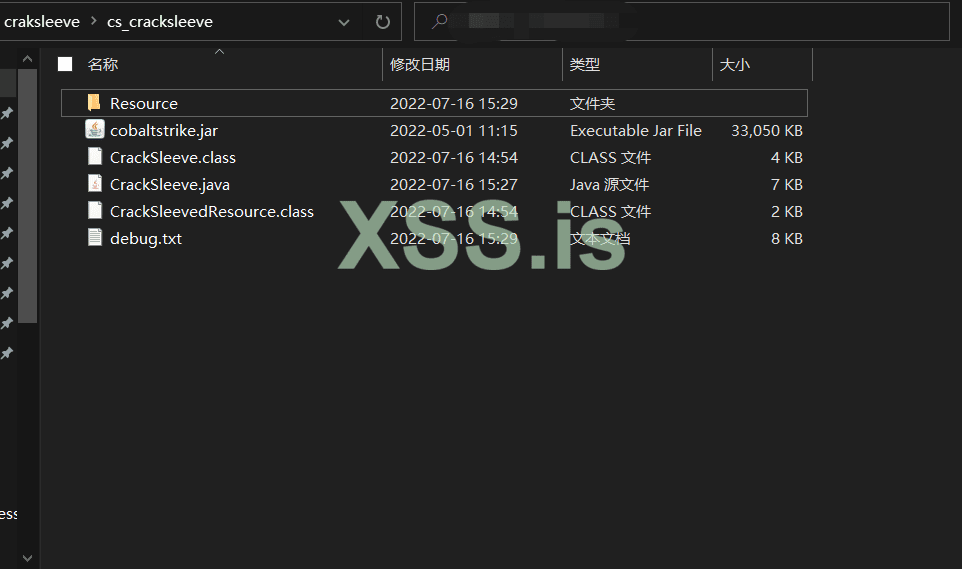962x569 pixels.
Task: Open the address bar history dropdown
Action: (x=344, y=22)
